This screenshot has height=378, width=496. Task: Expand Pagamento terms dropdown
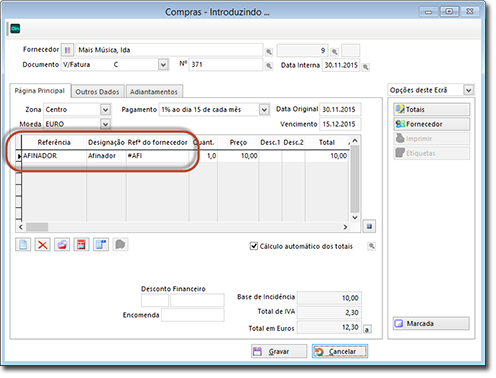point(264,110)
